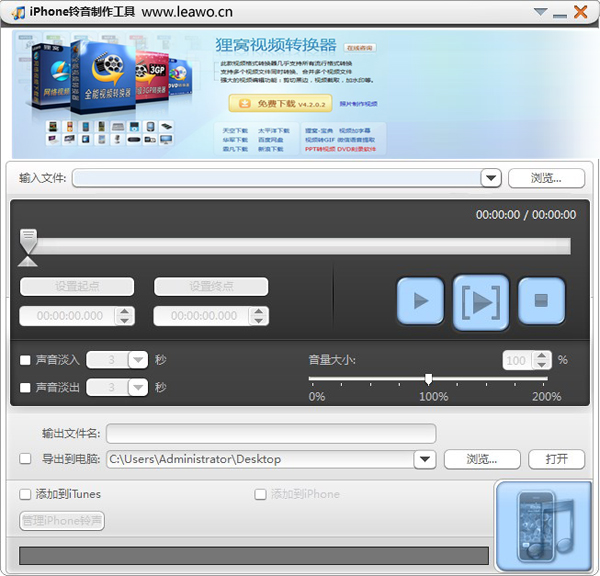Open the 天空下载 link

pyautogui.click(x=235, y=131)
